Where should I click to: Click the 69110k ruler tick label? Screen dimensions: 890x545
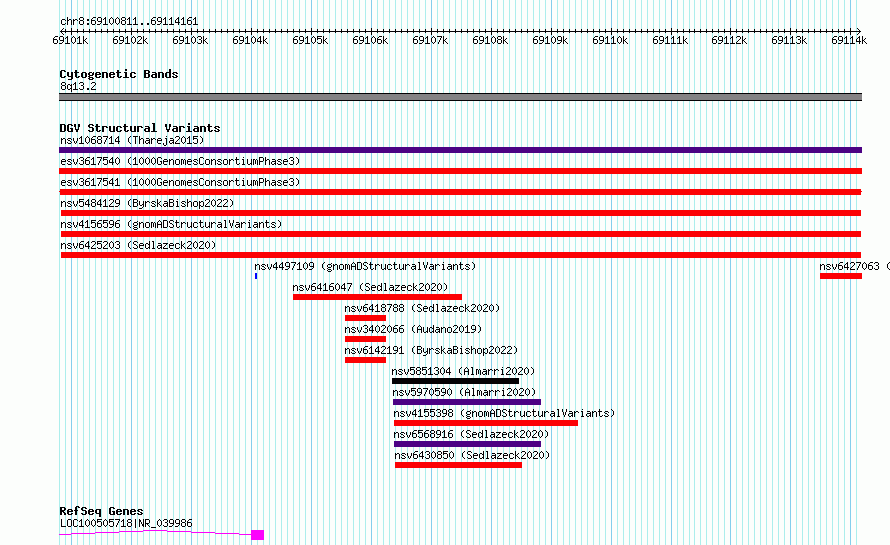click(610, 40)
